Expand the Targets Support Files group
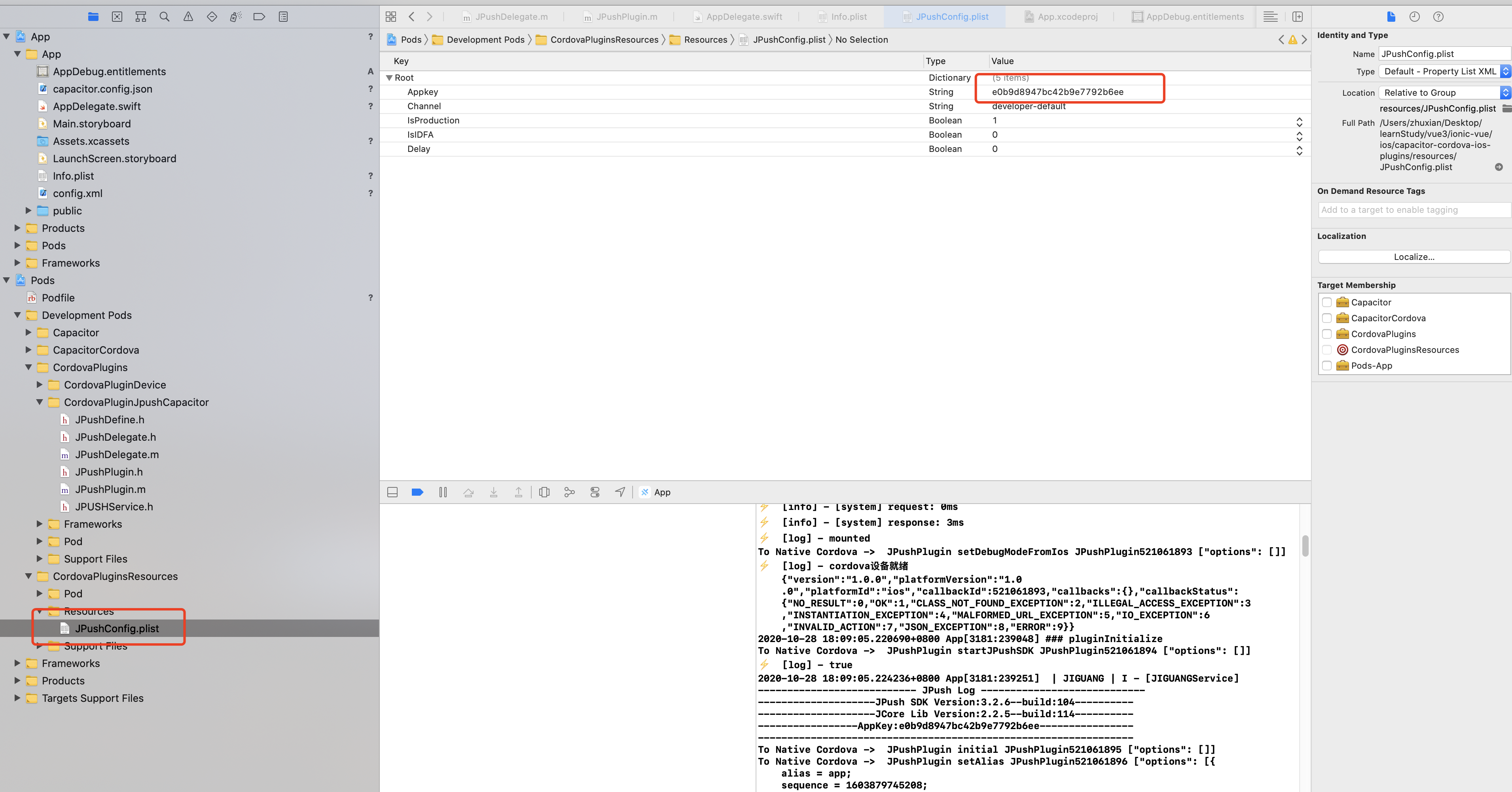 click(x=17, y=697)
